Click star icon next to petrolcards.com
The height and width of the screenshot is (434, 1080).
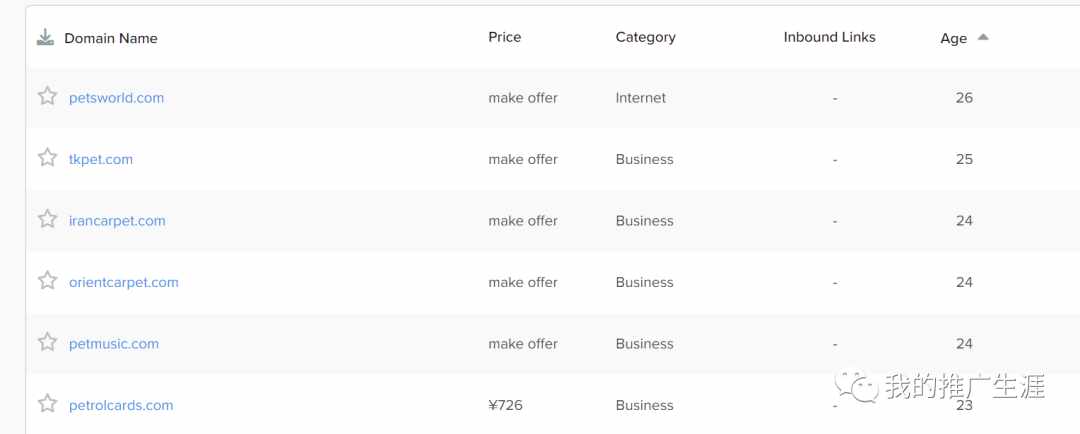point(48,403)
